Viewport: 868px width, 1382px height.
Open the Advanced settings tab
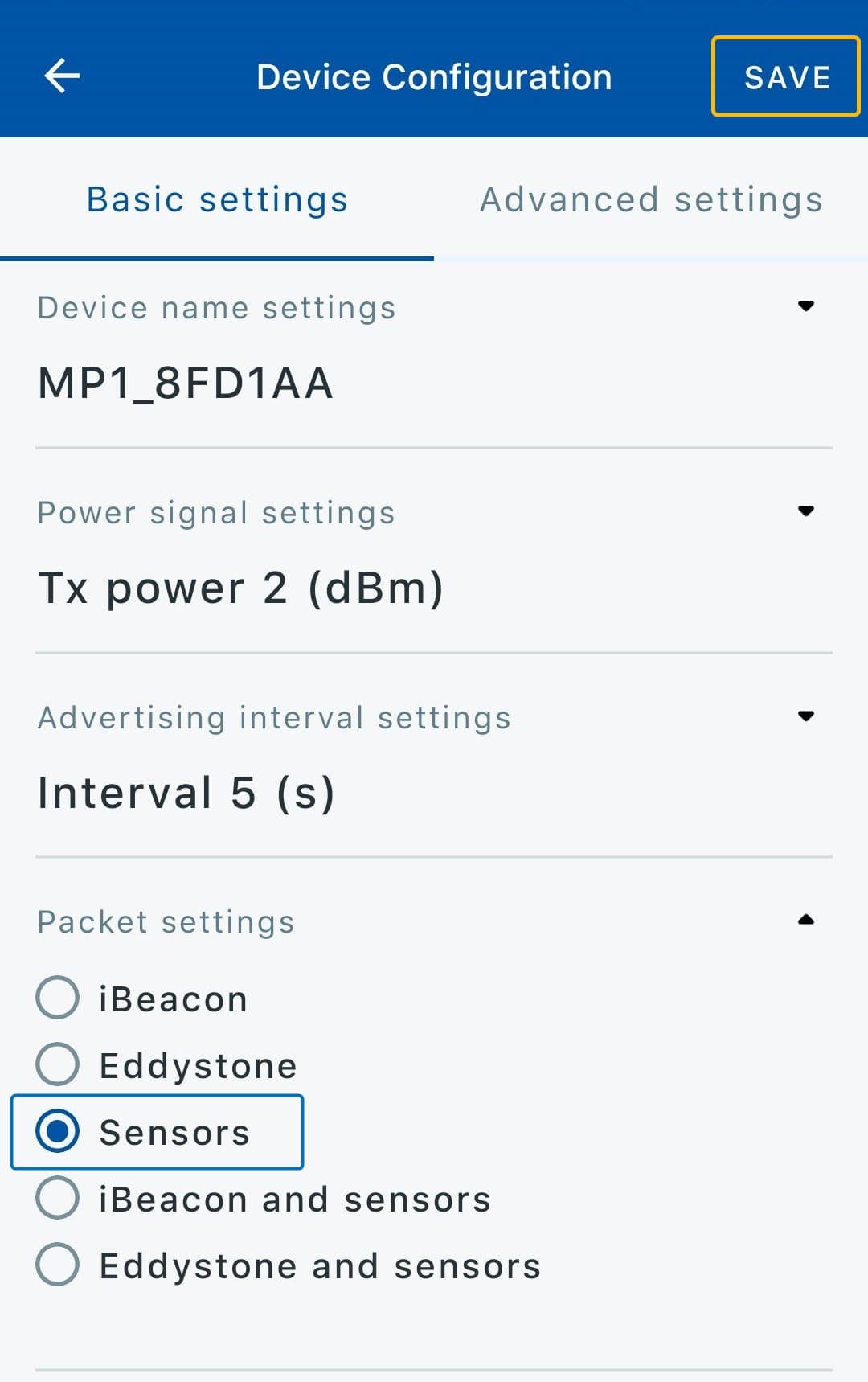651,199
